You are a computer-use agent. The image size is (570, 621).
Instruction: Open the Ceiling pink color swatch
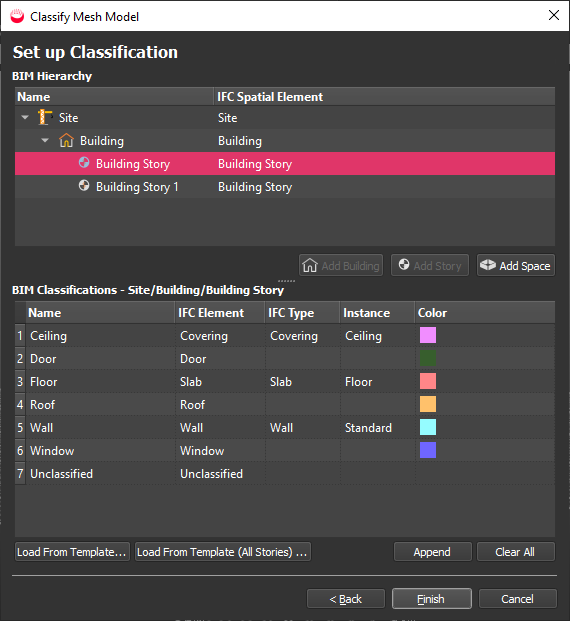tap(428, 335)
